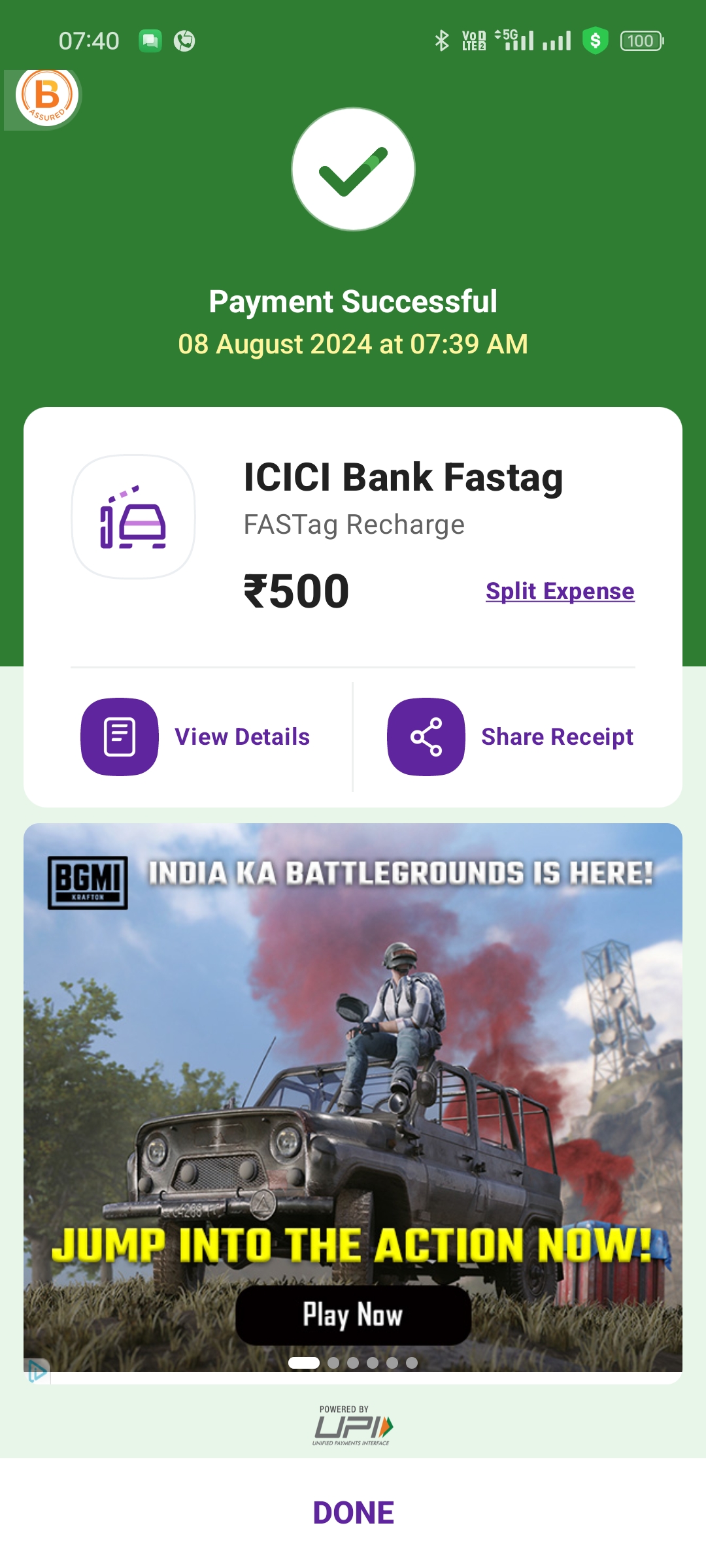Open the BGMI battlegrounds ad banner image
This screenshot has height=1568, width=706.
point(353,1098)
